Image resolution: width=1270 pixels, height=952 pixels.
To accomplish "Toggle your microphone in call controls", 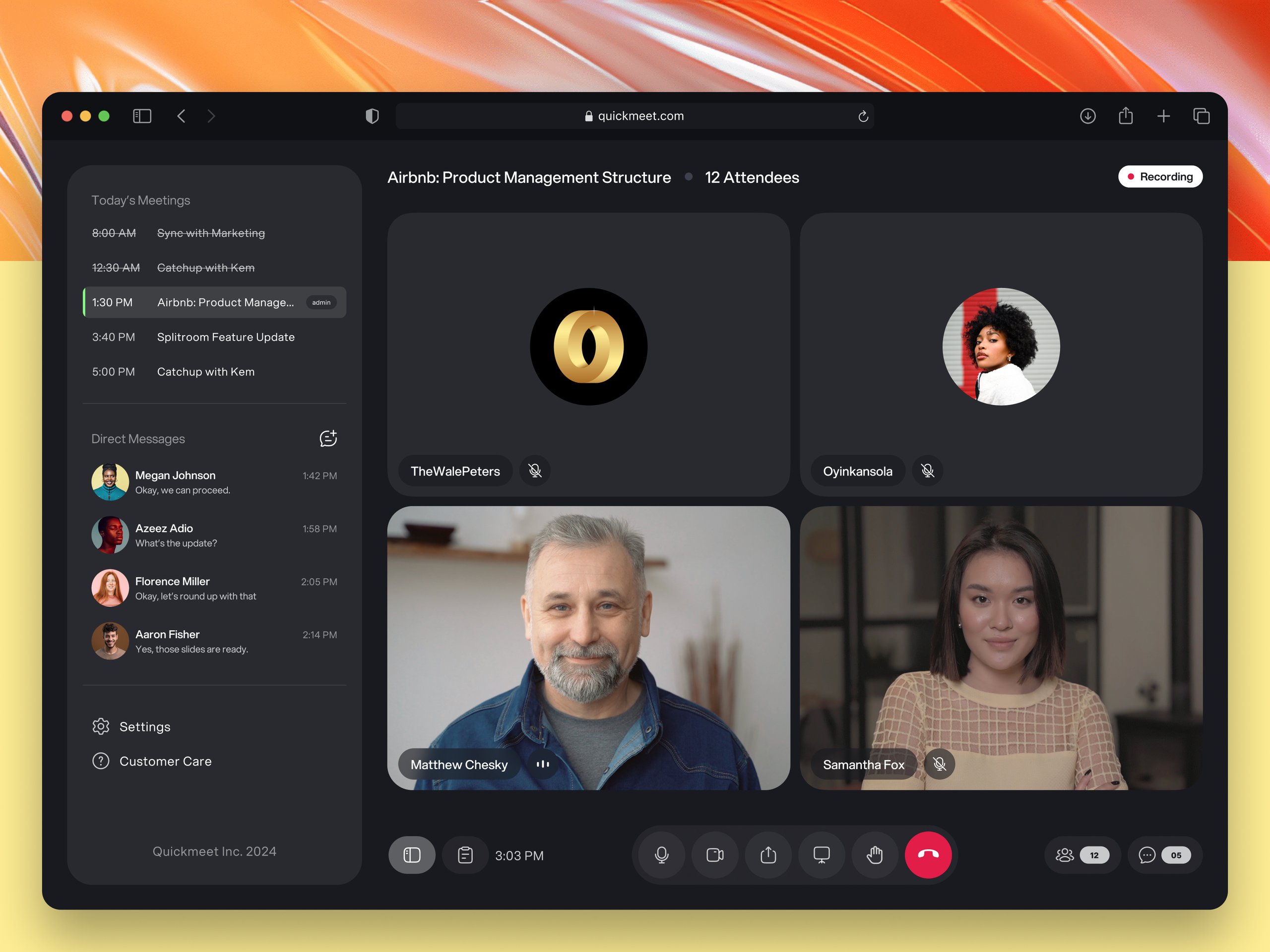I will click(x=661, y=855).
